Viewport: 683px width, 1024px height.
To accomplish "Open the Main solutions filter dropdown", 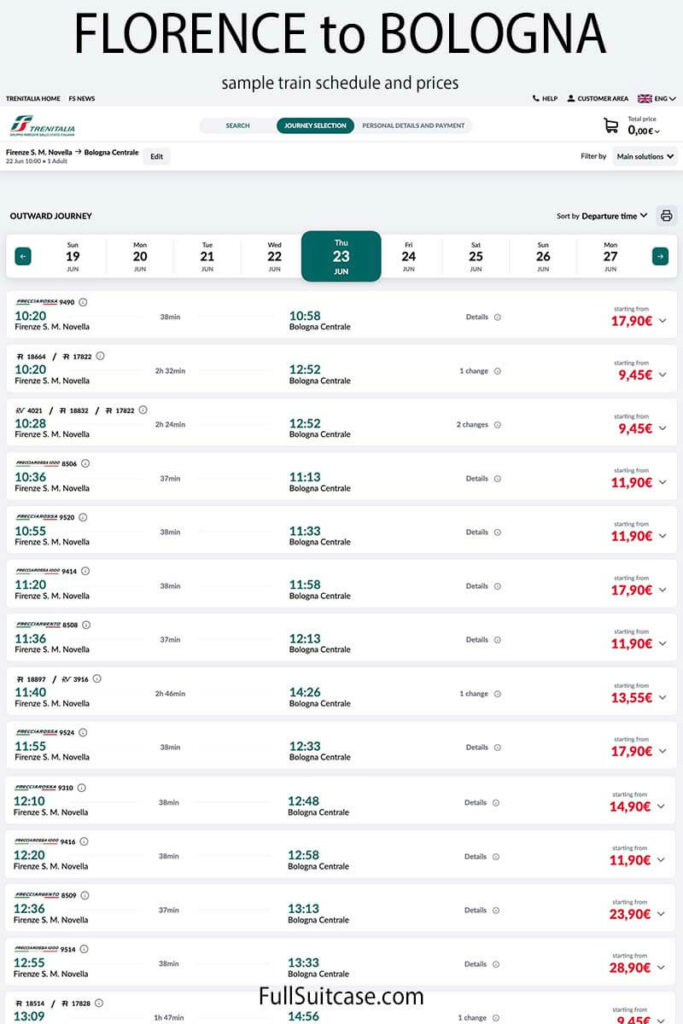I will (645, 157).
